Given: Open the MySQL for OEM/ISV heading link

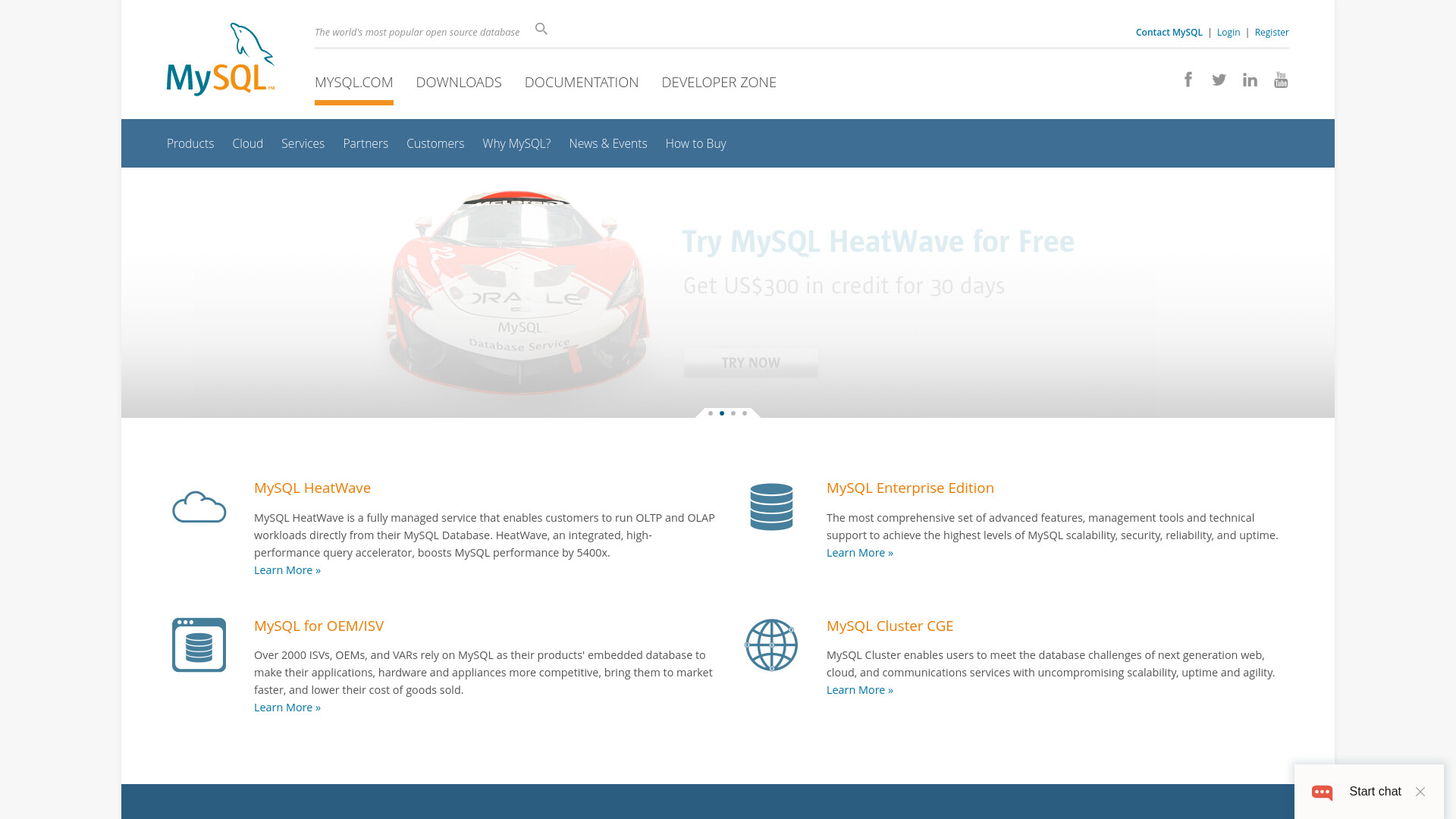Looking at the screenshot, I should click(x=318, y=626).
